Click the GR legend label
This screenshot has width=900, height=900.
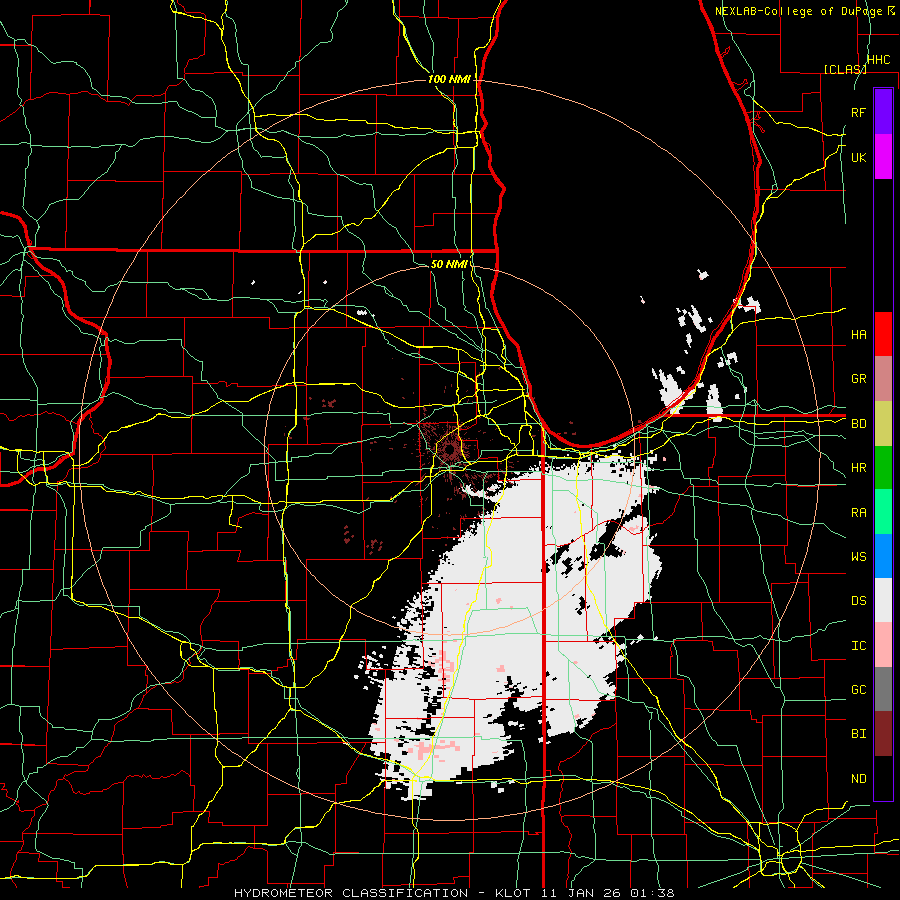click(x=858, y=379)
